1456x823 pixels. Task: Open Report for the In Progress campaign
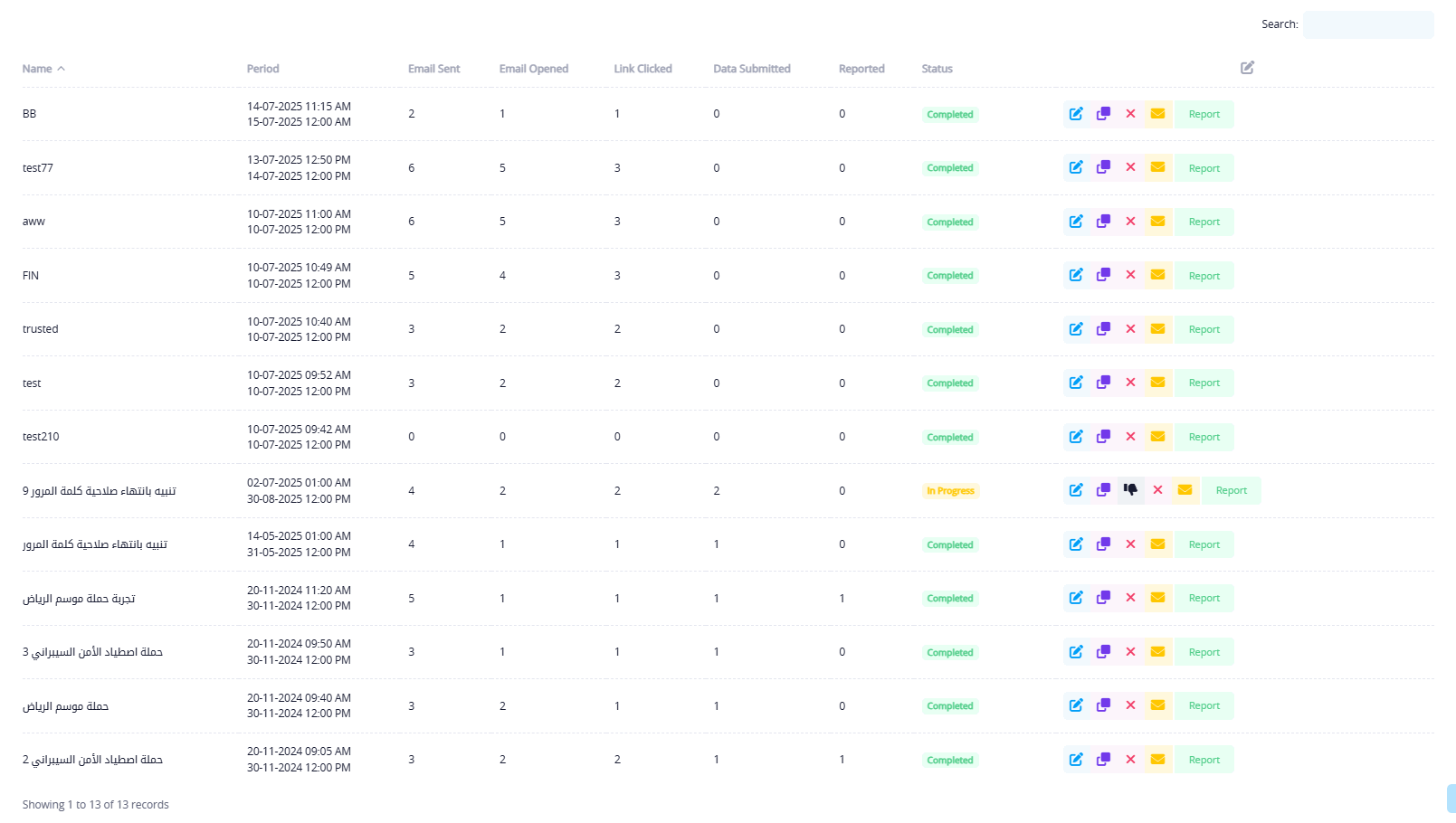click(1231, 490)
